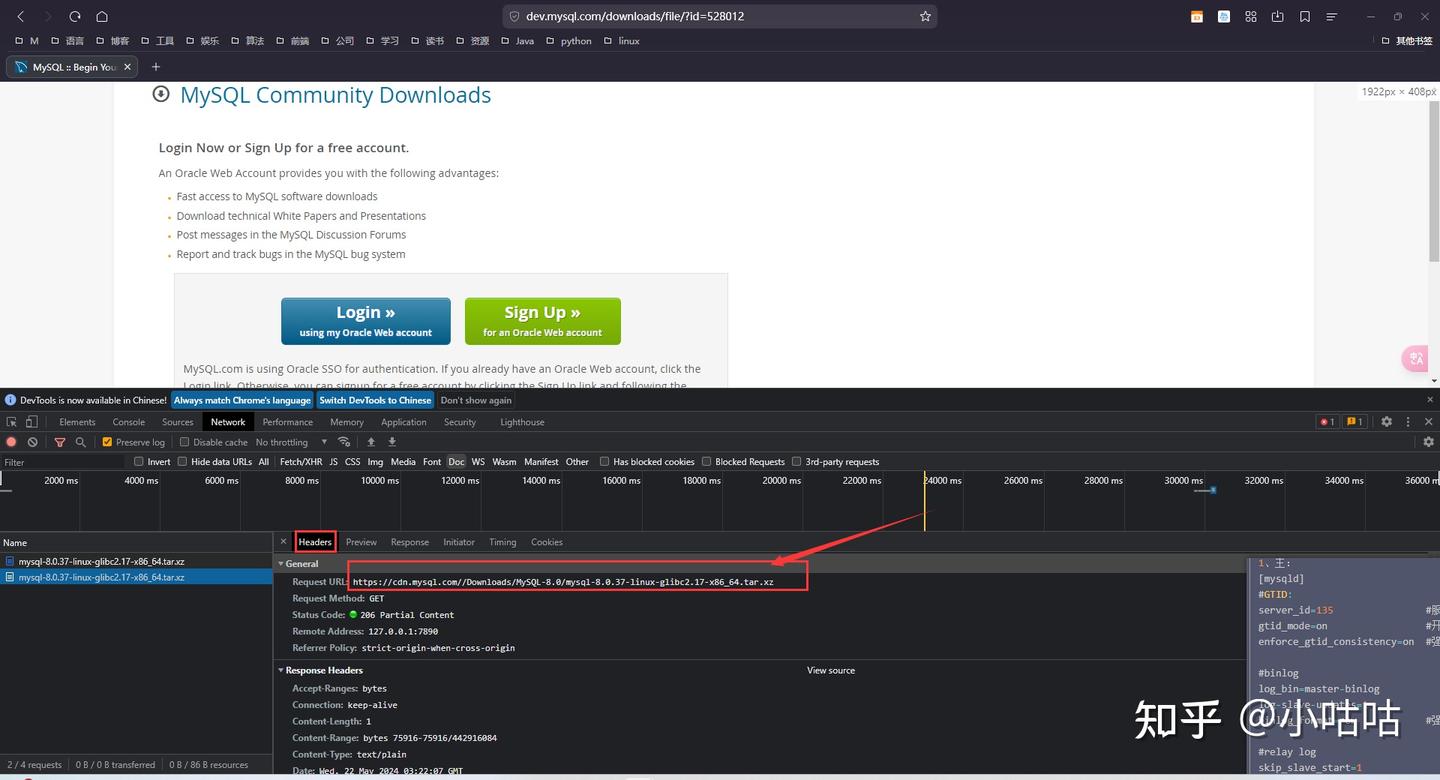The image size is (1440, 780).
Task: Show the one issue yellow badge
Action: click(1355, 422)
